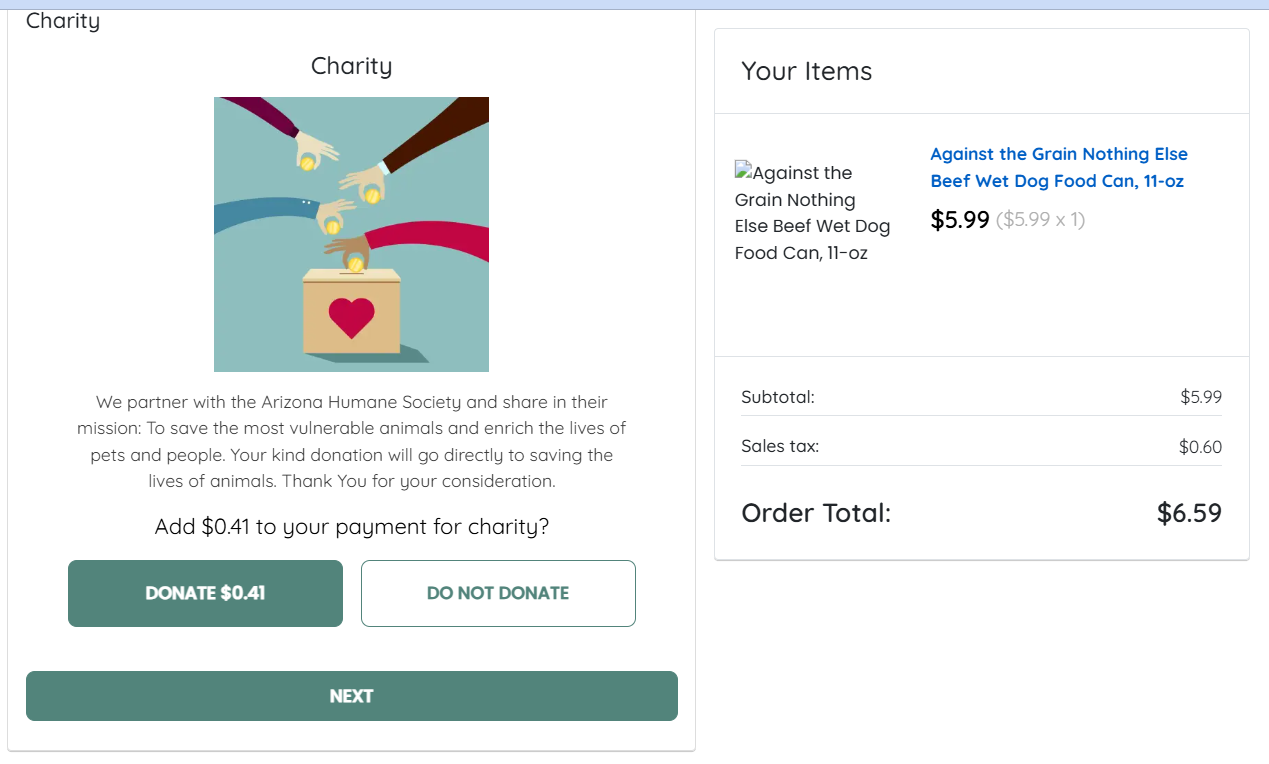Screen dimensions: 1269x764
Task: Click the Charity section title in the corner
Action: 63,20
